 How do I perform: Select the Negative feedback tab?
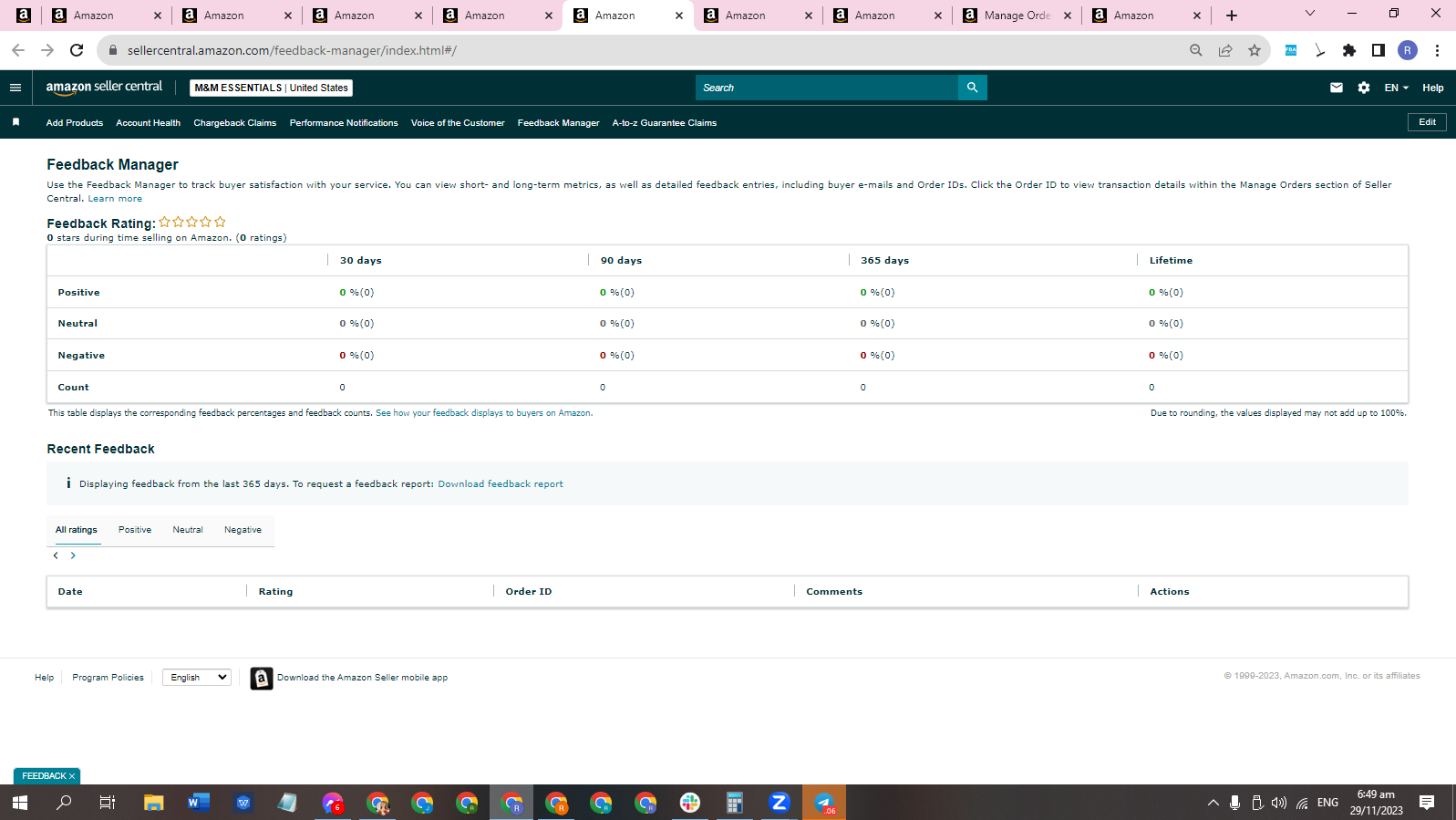[243, 530]
